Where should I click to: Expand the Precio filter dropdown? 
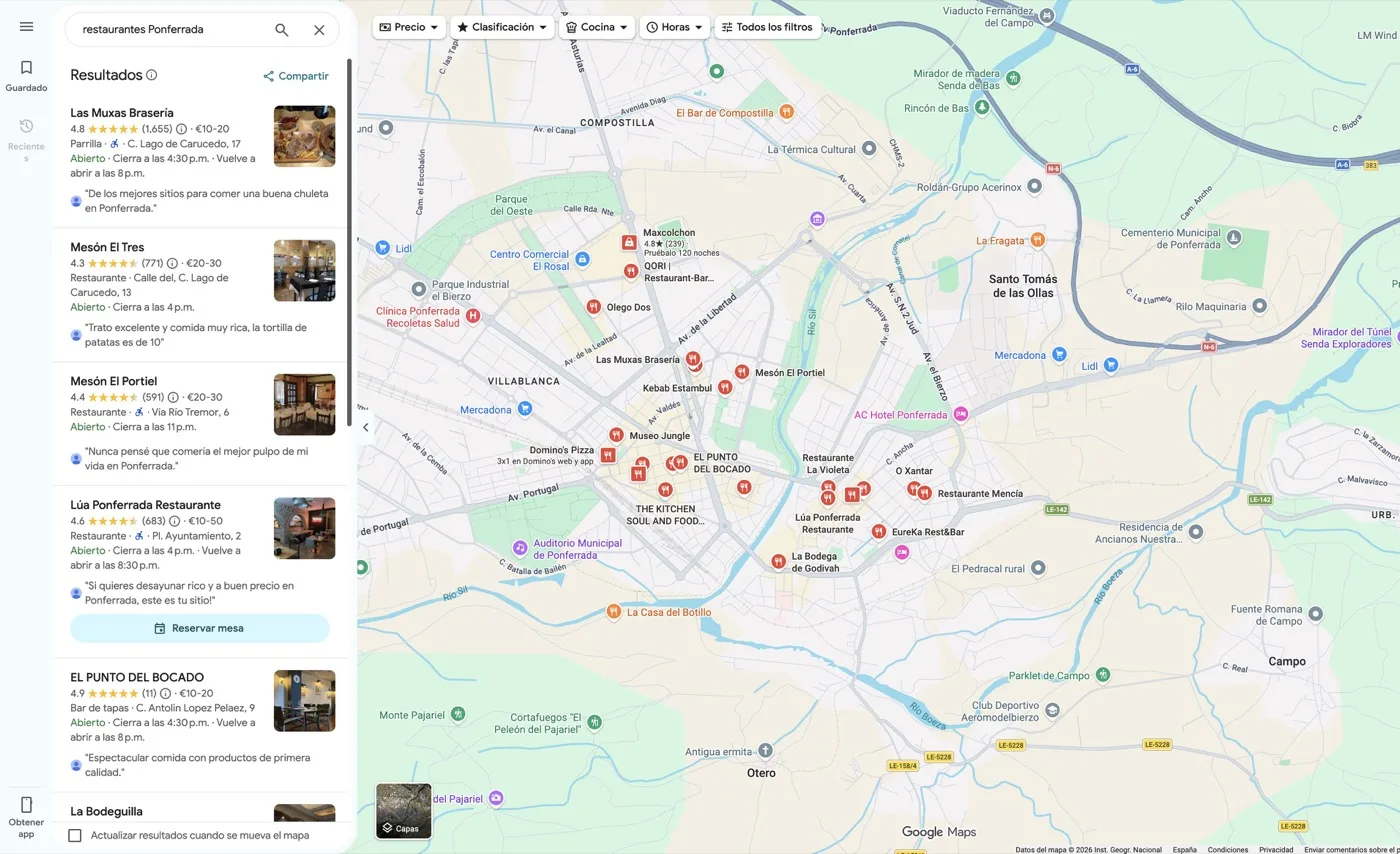coord(409,27)
